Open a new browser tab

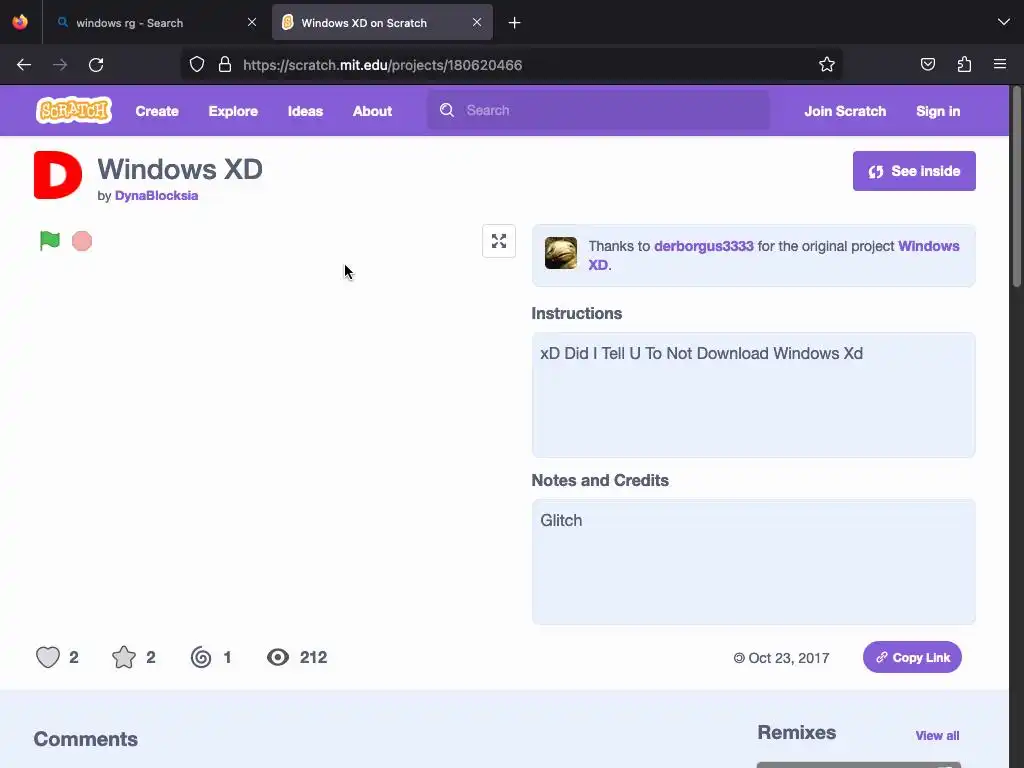[515, 23]
